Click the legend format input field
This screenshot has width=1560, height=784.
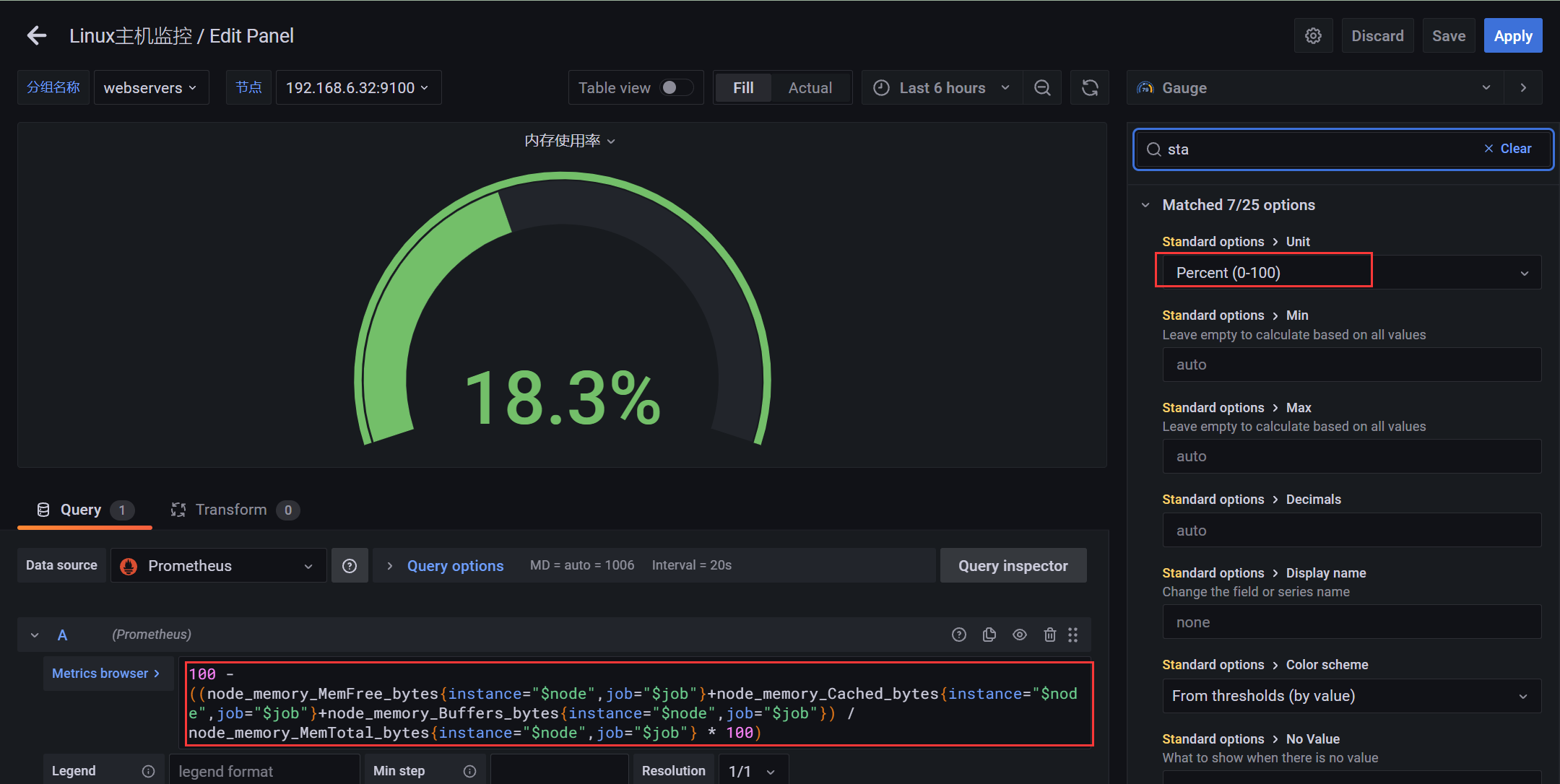[x=264, y=771]
